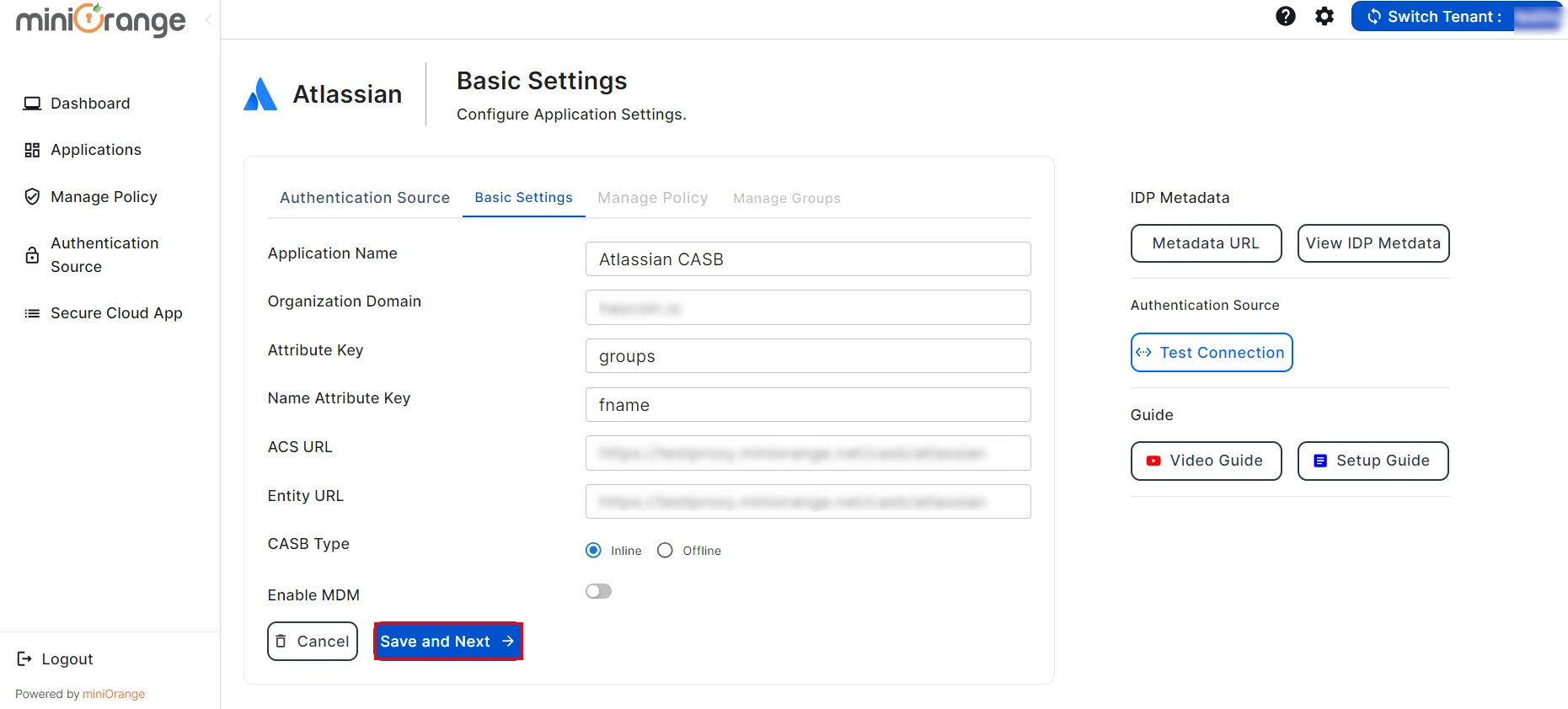Select the Inline CASB type radio

(x=594, y=551)
